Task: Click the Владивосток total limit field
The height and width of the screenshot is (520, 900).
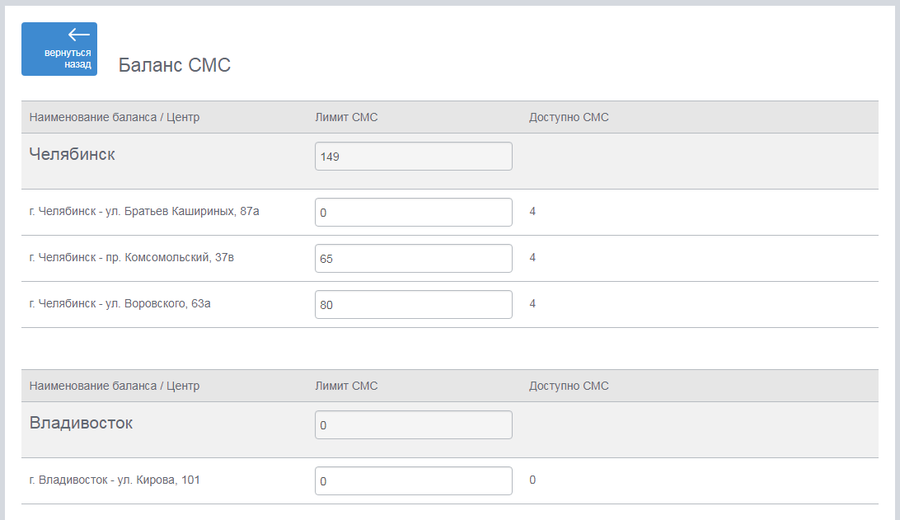Action: (x=413, y=425)
